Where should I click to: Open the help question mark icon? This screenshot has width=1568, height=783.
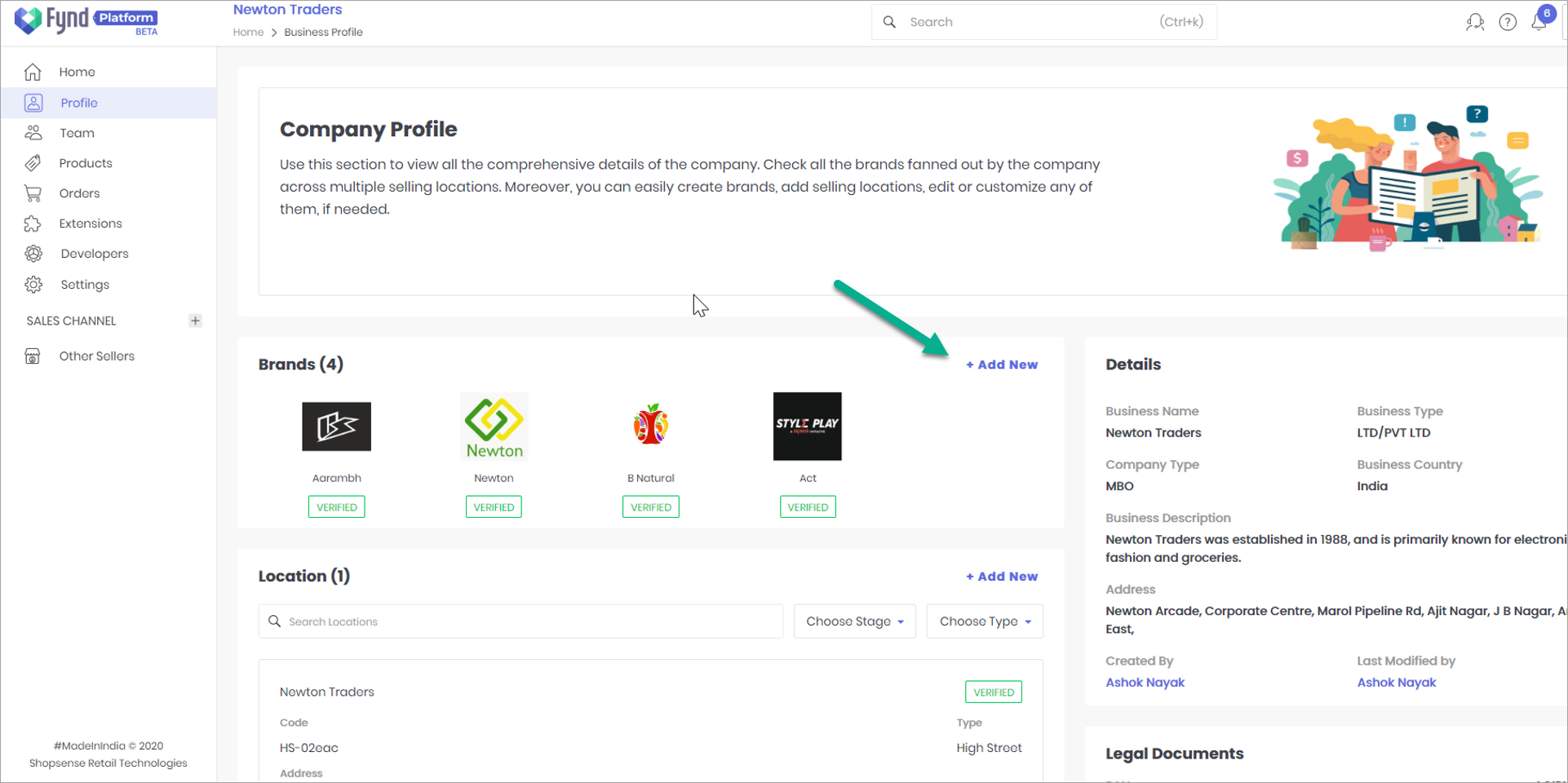pos(1508,22)
